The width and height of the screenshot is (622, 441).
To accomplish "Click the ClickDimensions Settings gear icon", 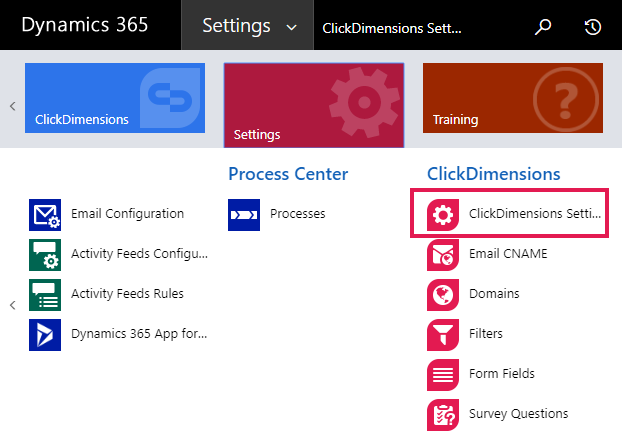I will (443, 215).
